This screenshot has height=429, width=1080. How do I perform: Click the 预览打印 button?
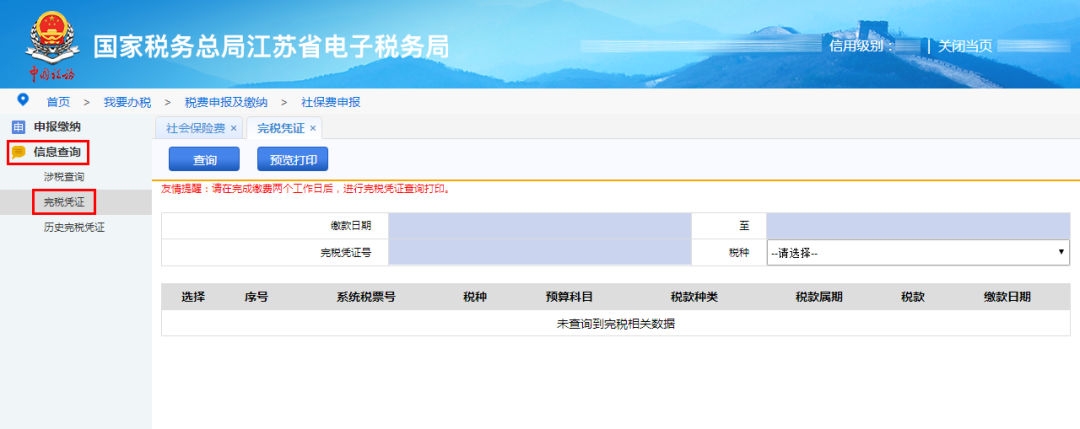[x=293, y=159]
